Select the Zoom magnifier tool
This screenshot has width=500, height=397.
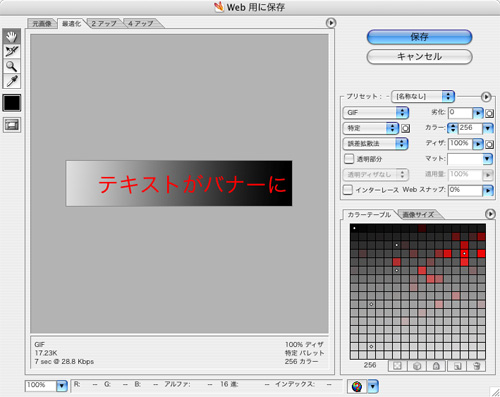coord(12,66)
